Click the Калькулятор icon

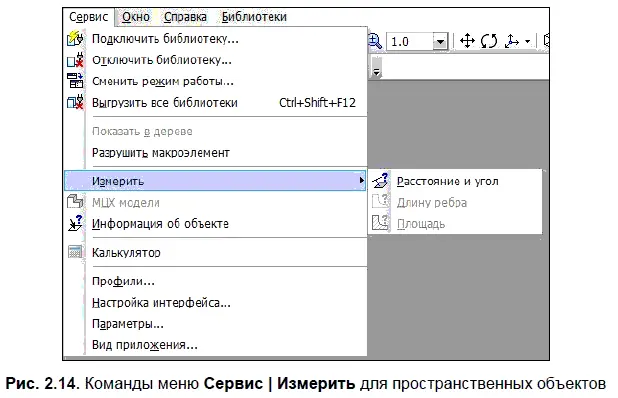pyautogui.click(x=75, y=252)
